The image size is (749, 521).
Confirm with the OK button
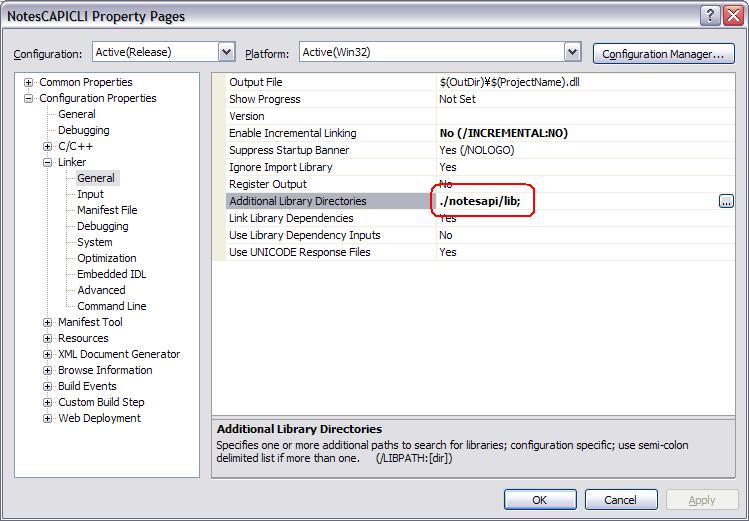click(540, 500)
